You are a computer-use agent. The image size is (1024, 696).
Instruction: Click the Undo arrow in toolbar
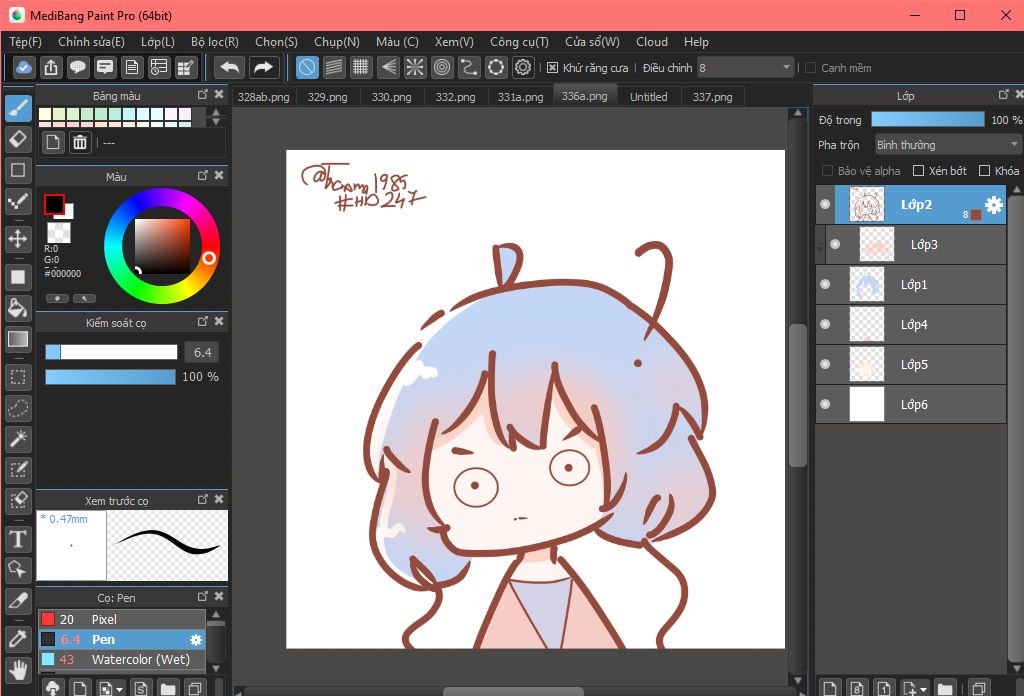point(229,67)
